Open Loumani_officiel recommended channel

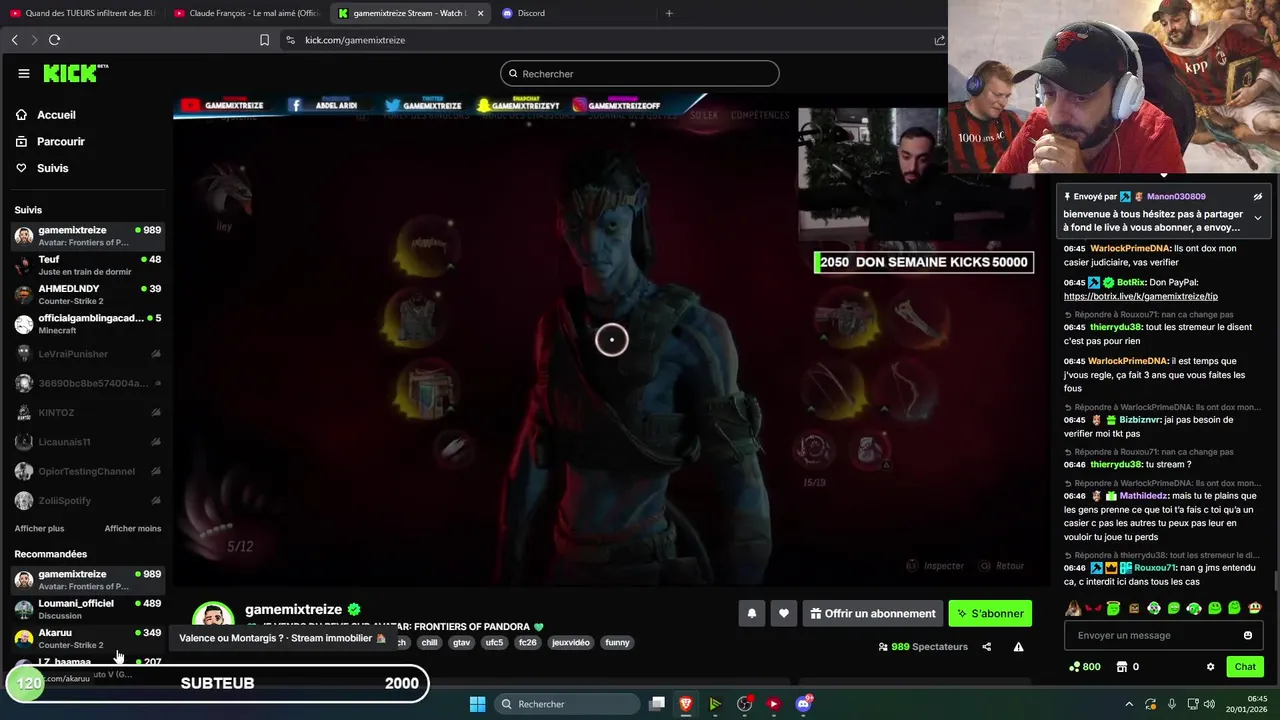pos(88,609)
